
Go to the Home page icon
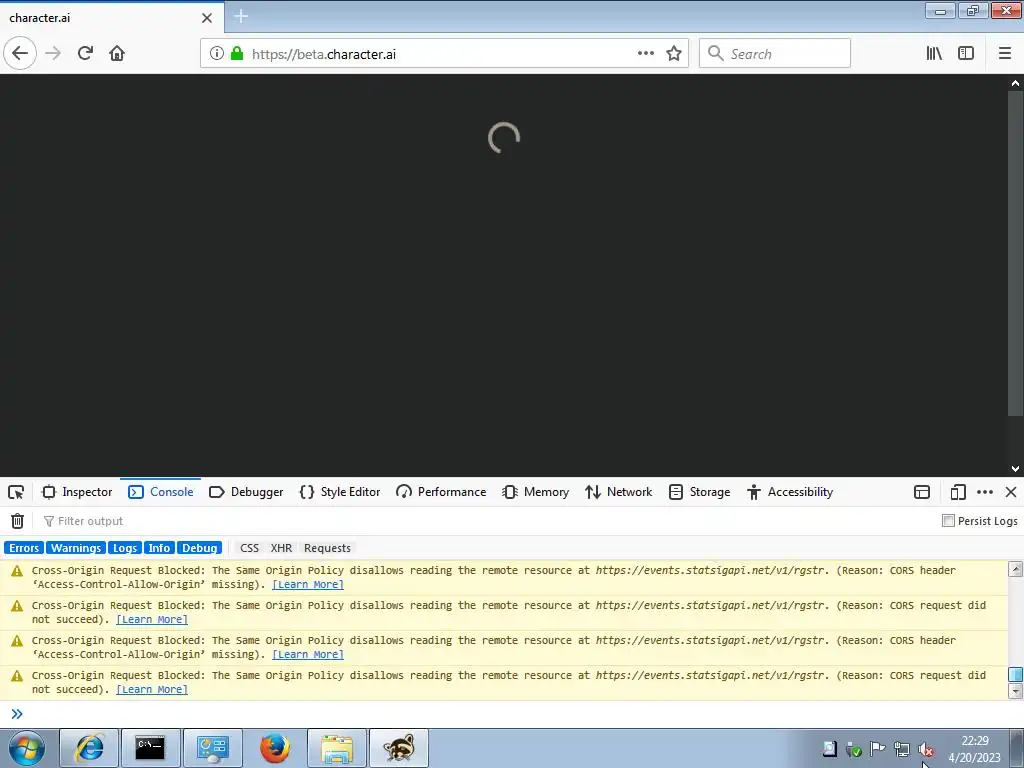(x=117, y=54)
